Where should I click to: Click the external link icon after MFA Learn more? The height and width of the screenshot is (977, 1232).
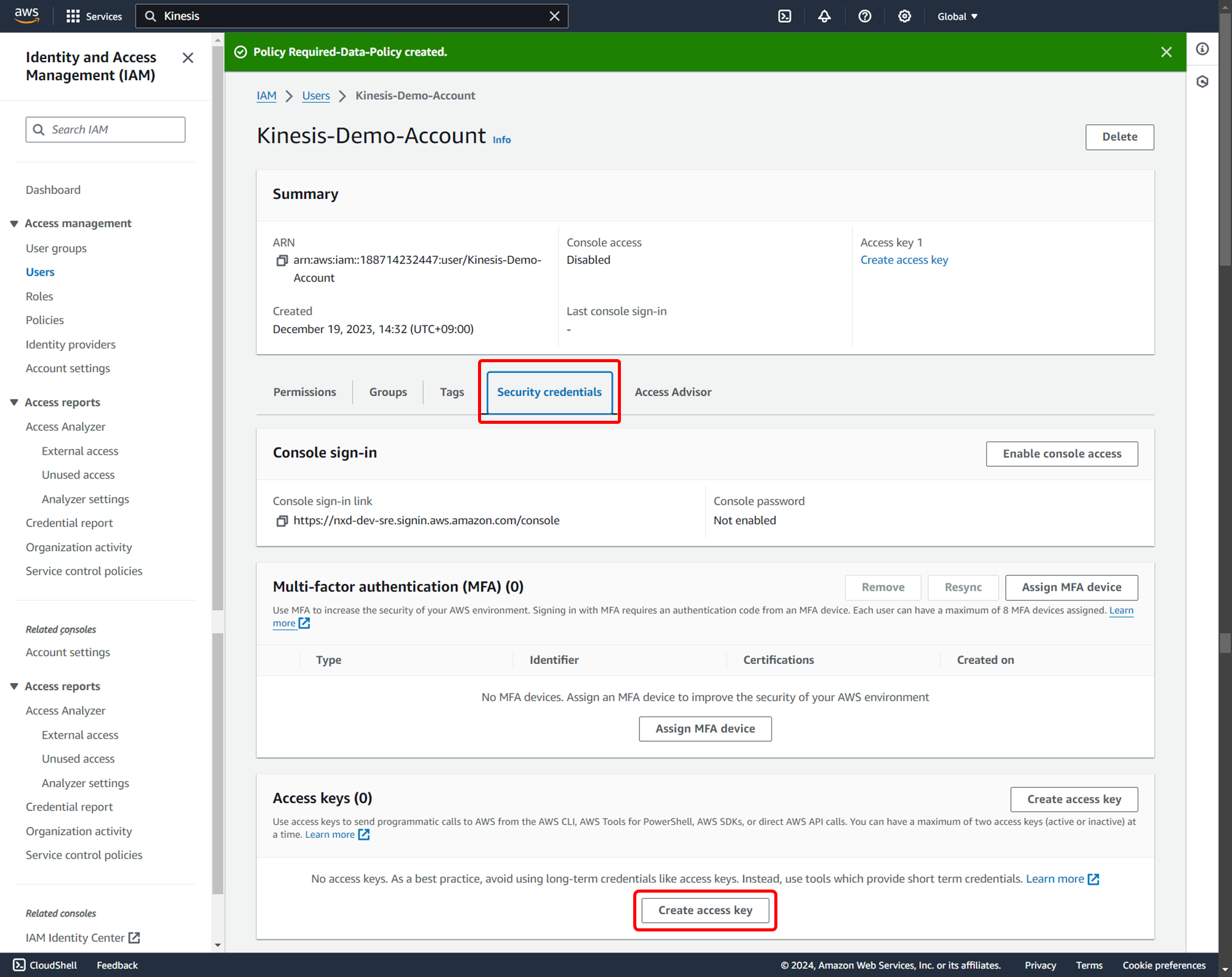304,623
